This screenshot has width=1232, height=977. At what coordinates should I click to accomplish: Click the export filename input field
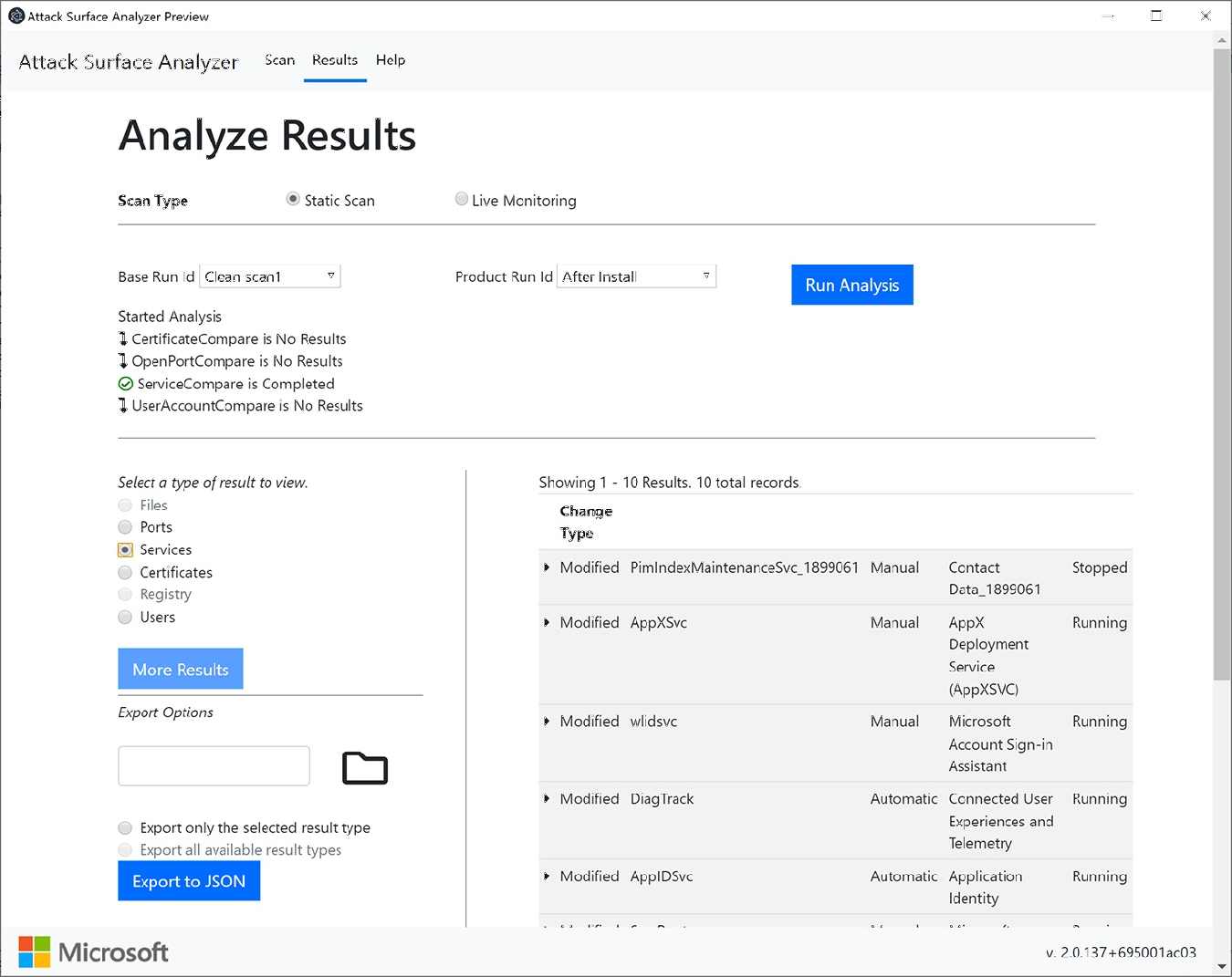[x=213, y=765]
